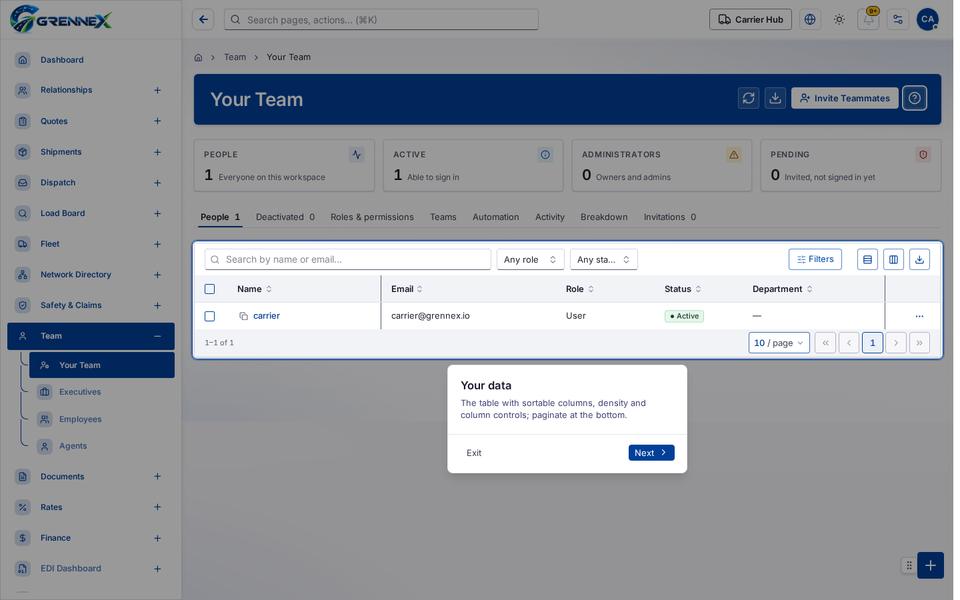Expand the Fleet sidebar section

tap(157, 244)
